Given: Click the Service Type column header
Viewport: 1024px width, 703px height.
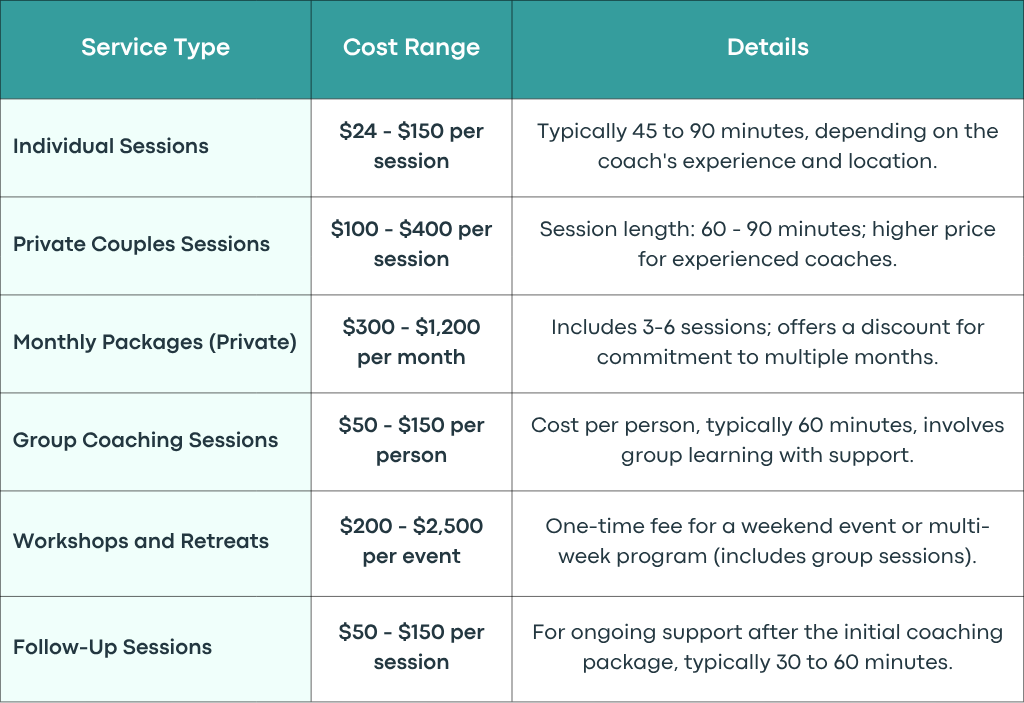Looking at the screenshot, I should (155, 48).
